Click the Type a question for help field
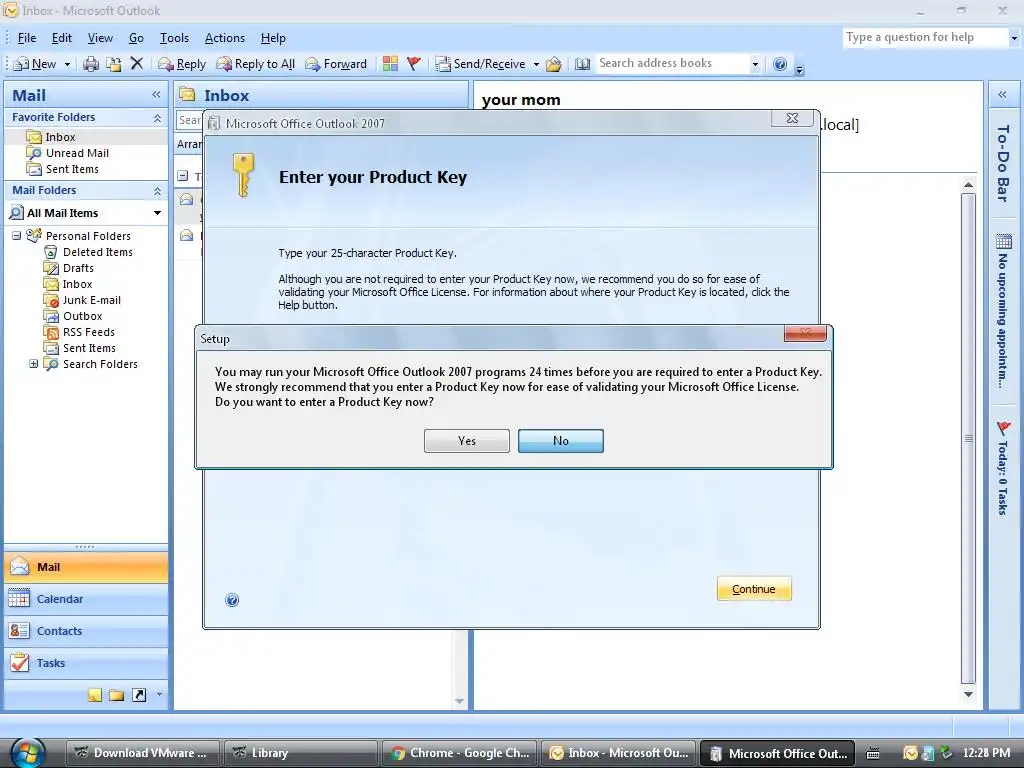This screenshot has height=768, width=1024. pos(925,37)
